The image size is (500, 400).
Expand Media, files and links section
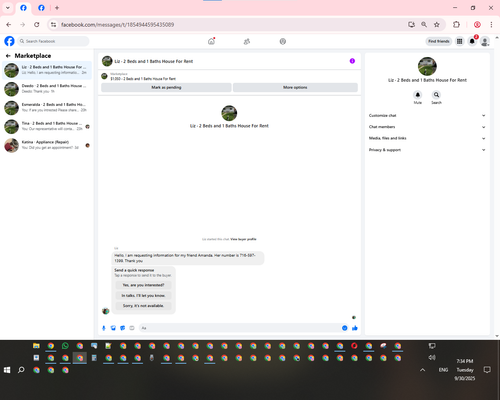click(x=427, y=138)
